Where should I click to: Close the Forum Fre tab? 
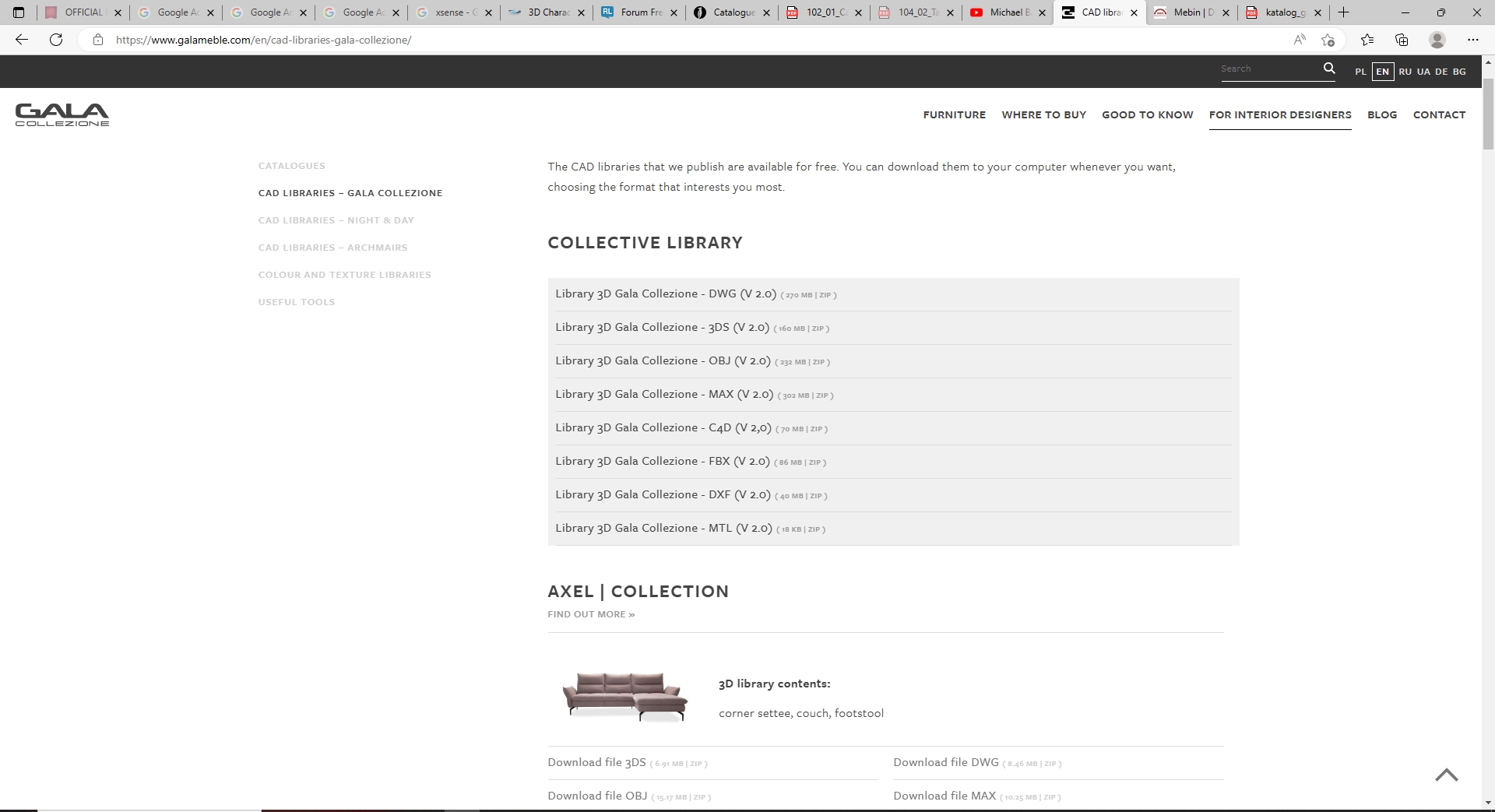[674, 12]
